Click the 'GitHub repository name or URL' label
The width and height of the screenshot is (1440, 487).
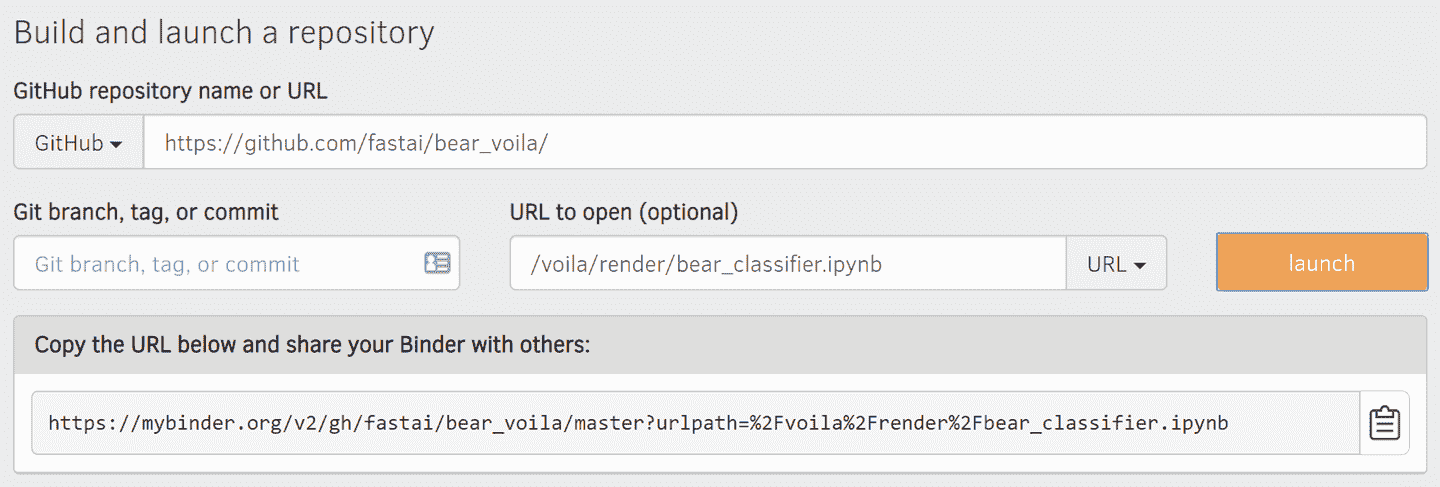coord(171,91)
